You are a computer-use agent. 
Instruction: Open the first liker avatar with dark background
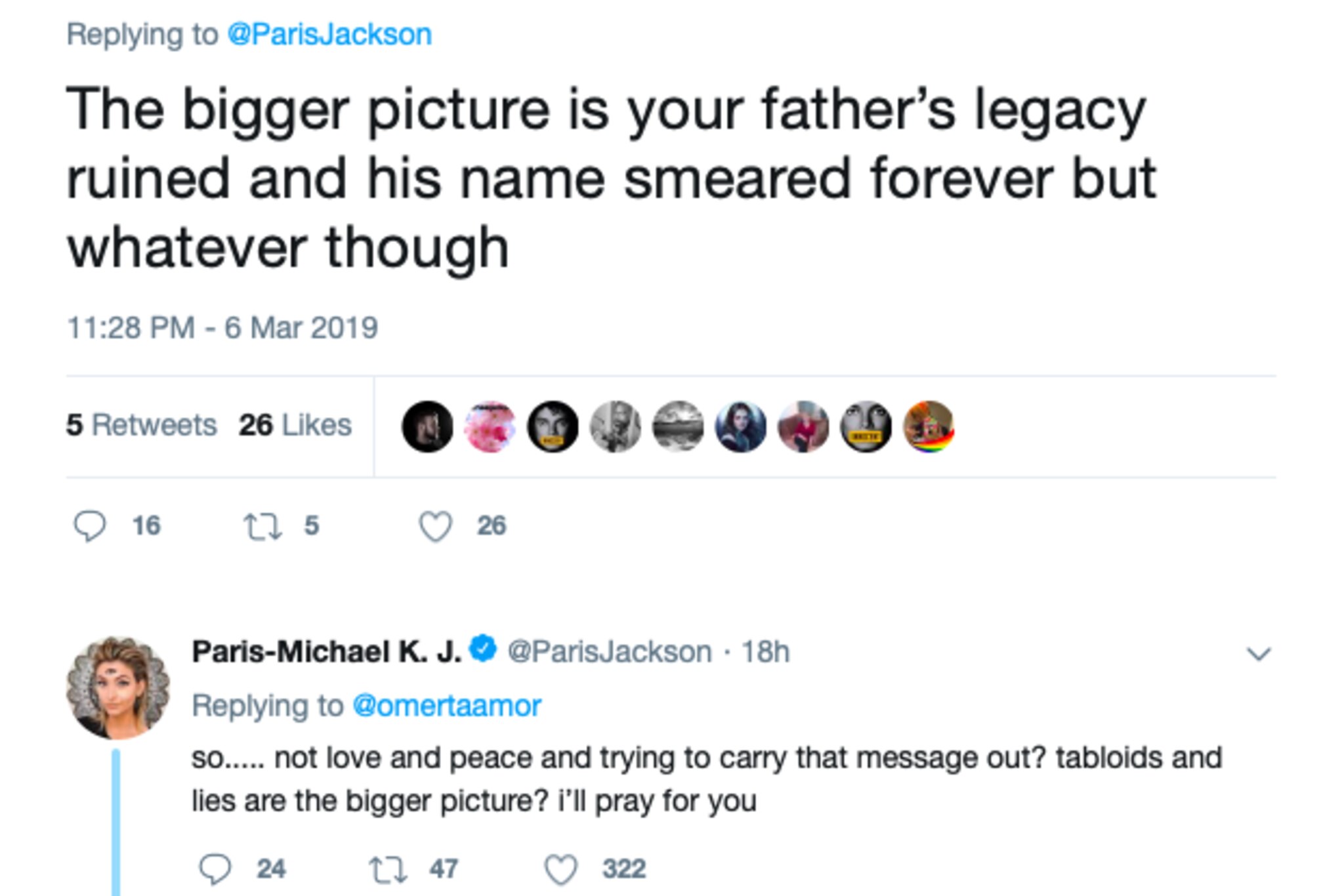click(x=427, y=426)
